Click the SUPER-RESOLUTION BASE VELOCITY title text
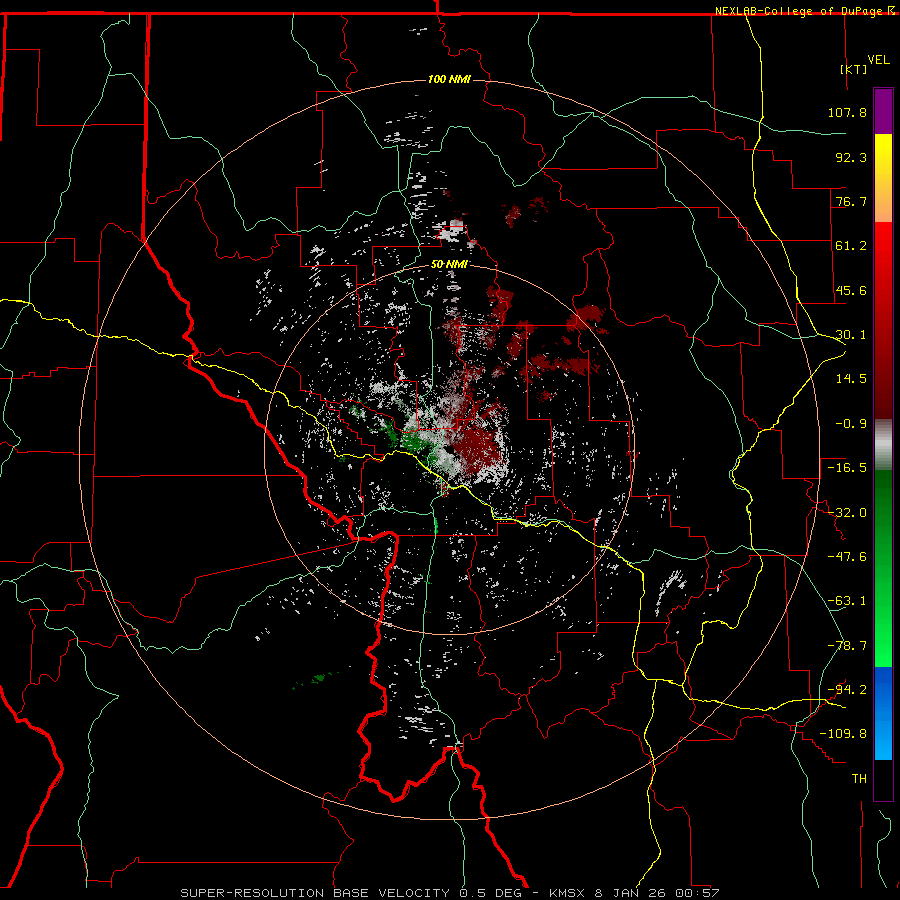The image size is (900, 900). coord(315,893)
